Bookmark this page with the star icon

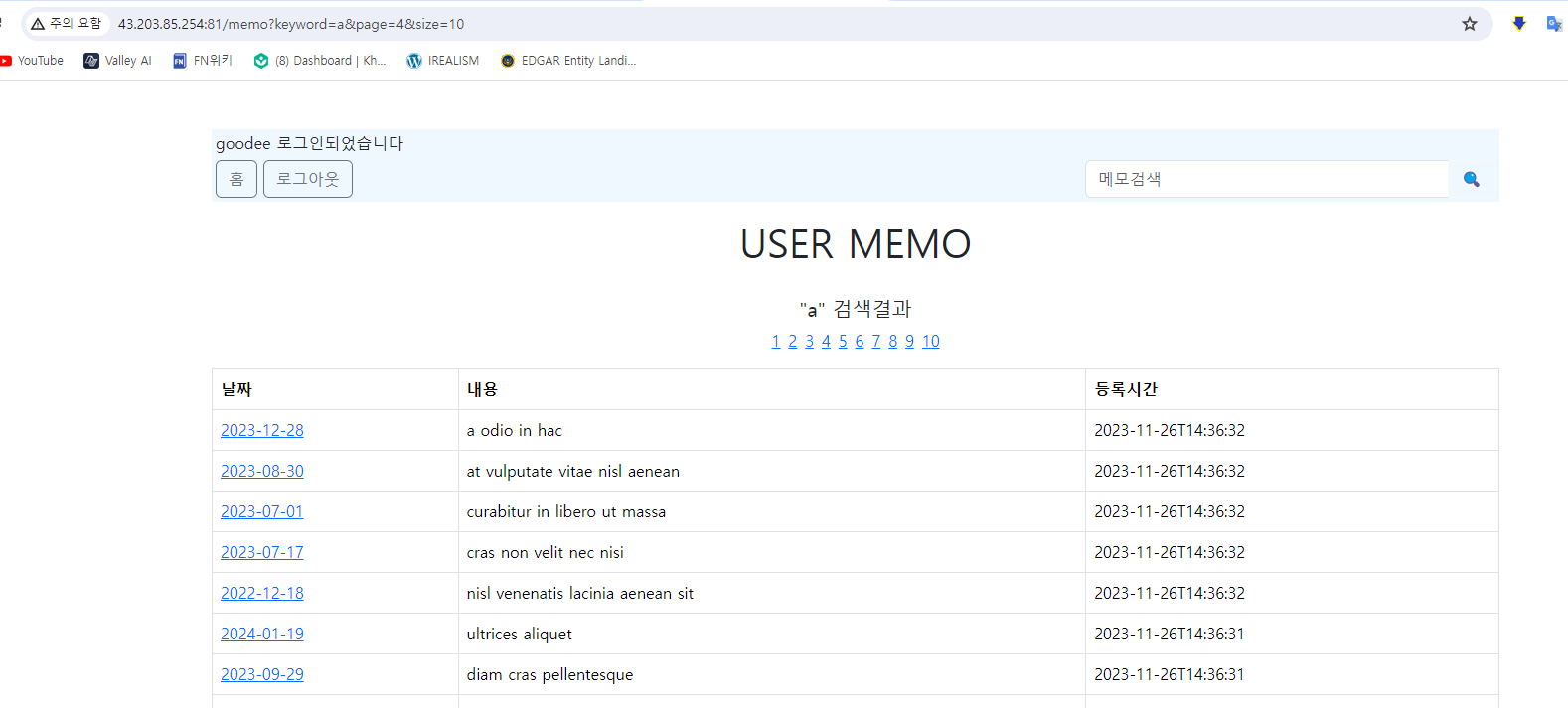pos(1470,24)
